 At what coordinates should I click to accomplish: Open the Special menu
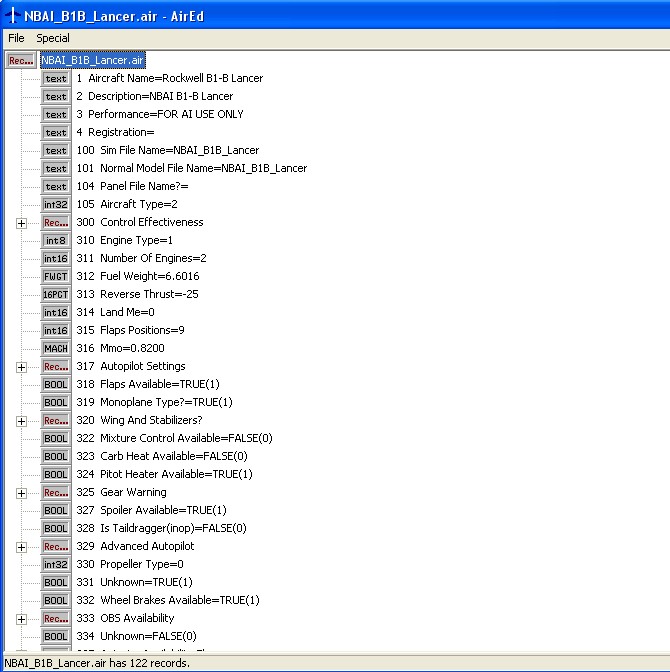[53, 38]
